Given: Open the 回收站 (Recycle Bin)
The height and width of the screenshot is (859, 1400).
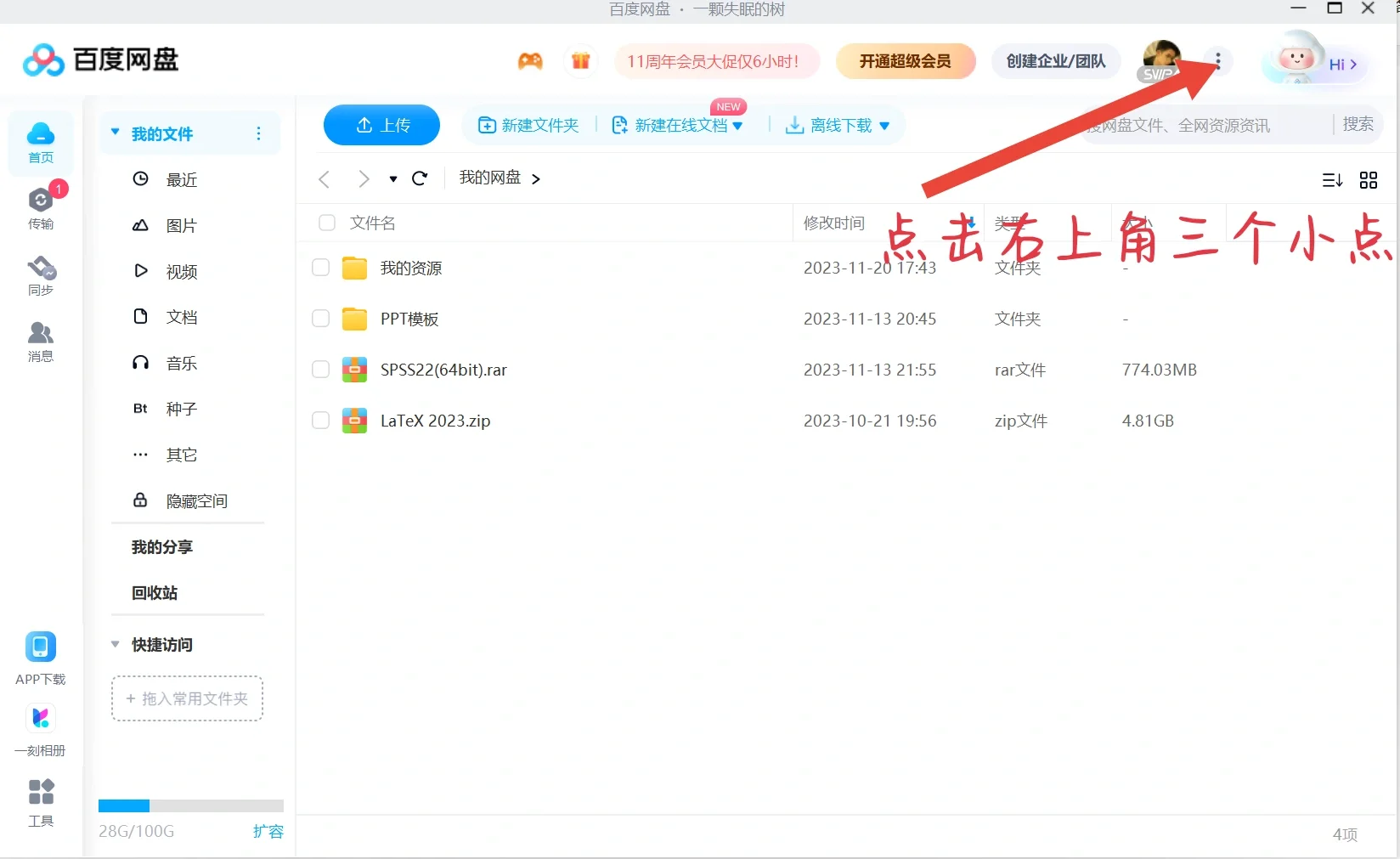Looking at the screenshot, I should click(154, 593).
